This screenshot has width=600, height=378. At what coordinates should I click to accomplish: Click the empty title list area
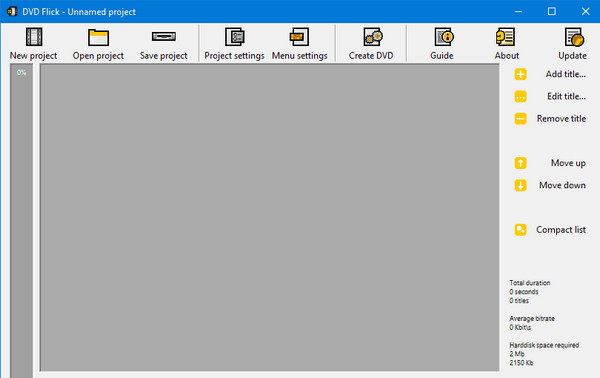pyautogui.click(x=269, y=217)
